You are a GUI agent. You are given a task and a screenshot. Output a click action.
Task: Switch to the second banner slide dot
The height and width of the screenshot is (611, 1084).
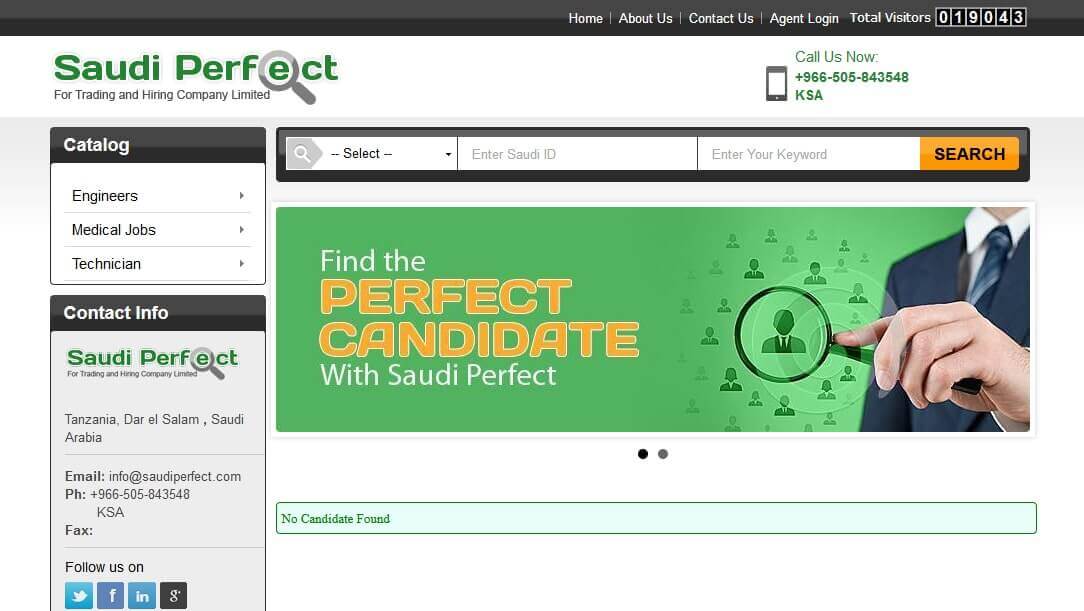coord(663,454)
